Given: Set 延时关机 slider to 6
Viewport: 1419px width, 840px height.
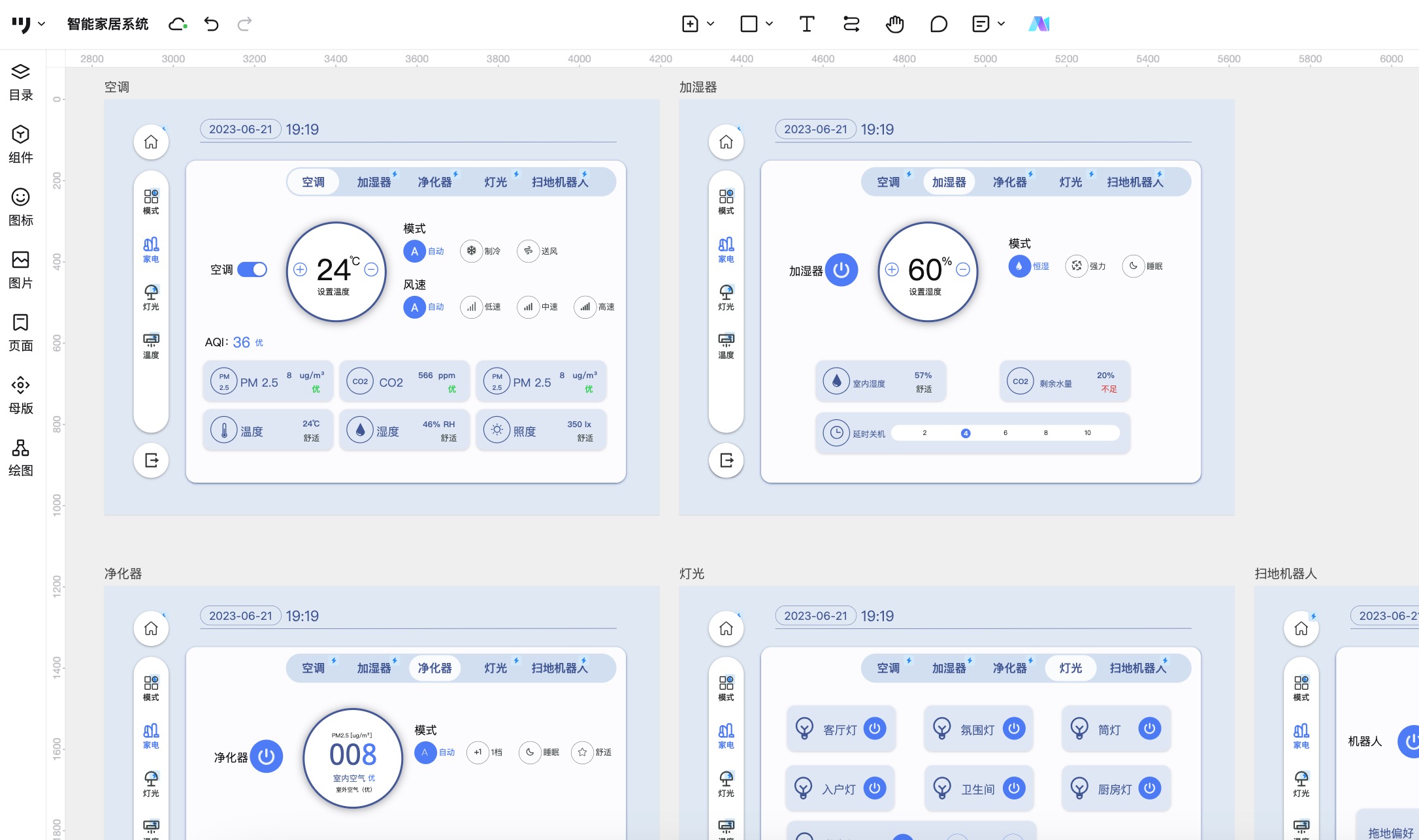Looking at the screenshot, I should 1005,433.
